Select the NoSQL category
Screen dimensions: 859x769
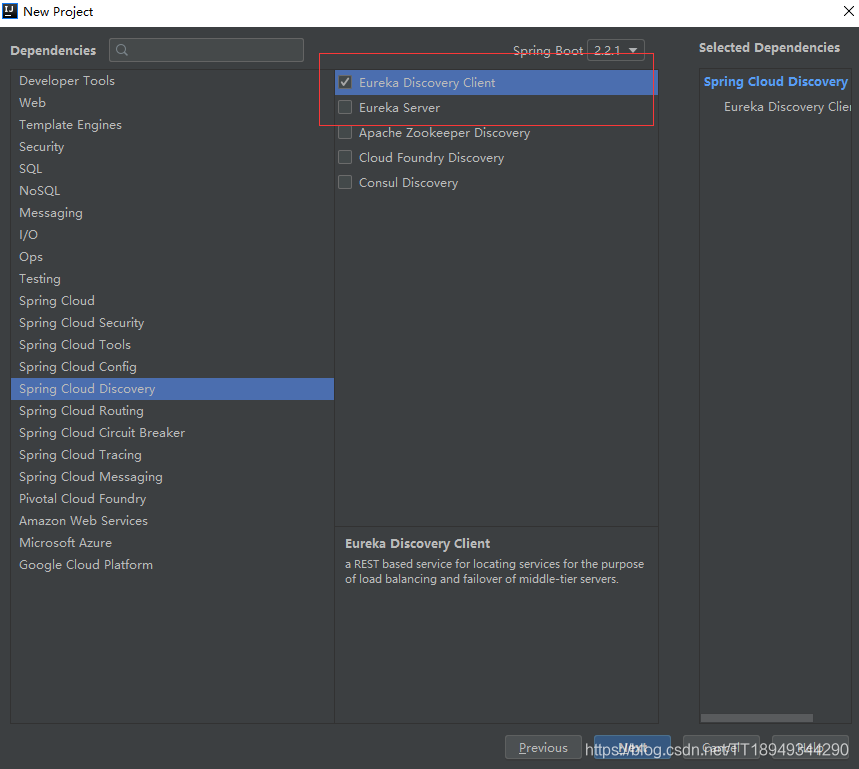click(172, 191)
